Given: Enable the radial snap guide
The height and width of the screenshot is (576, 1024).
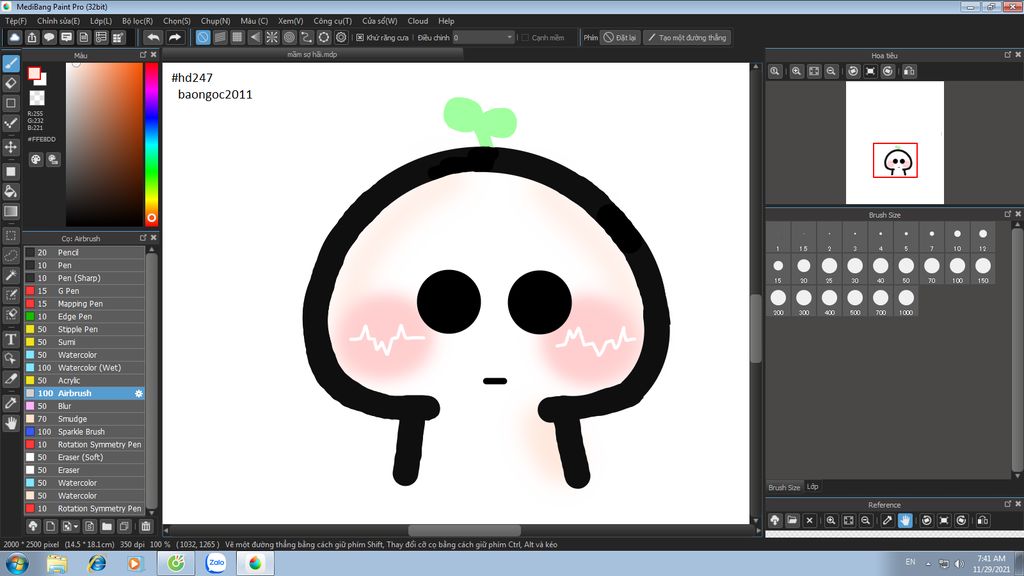Looking at the screenshot, I should point(272,37).
